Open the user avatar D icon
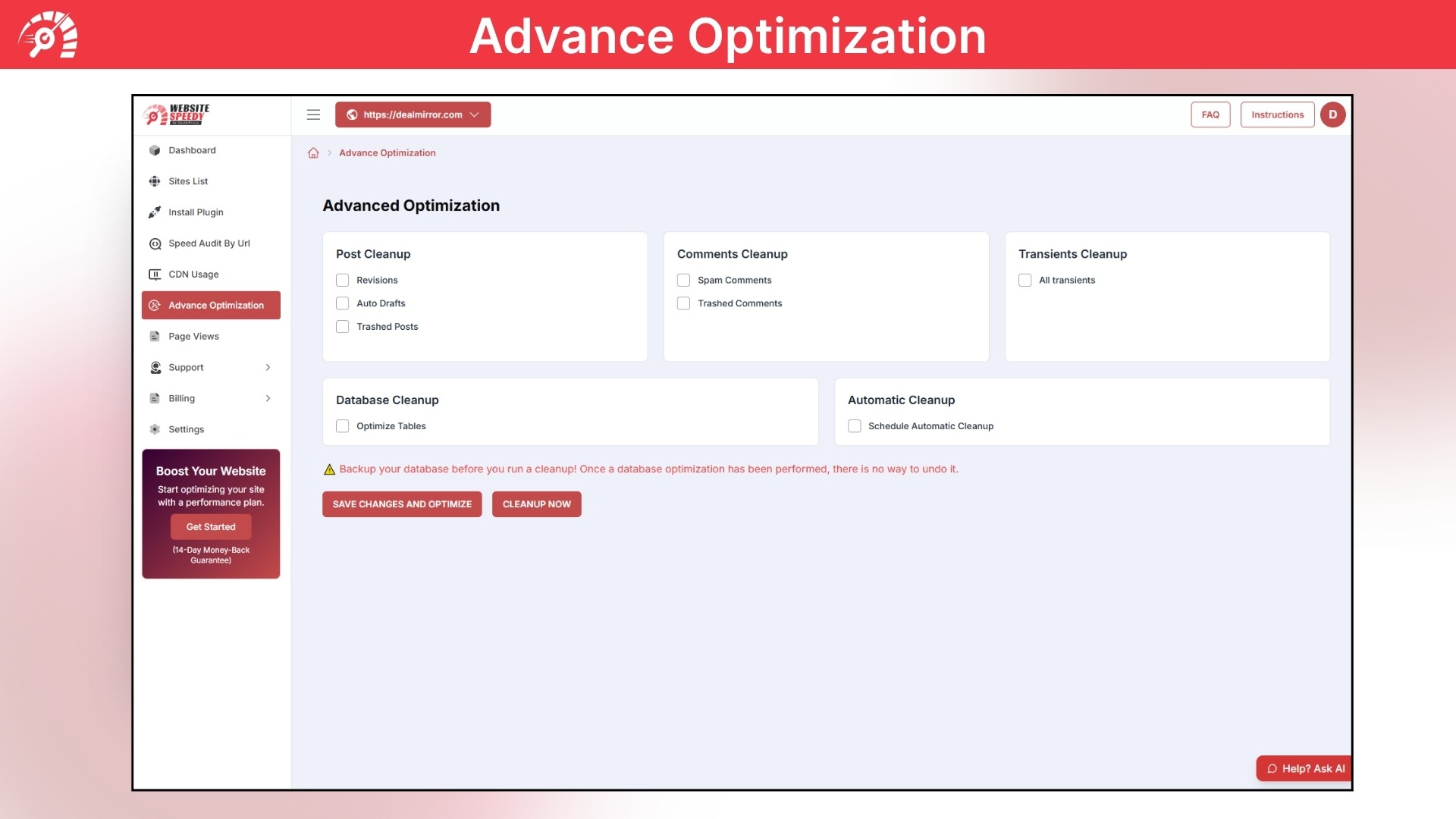1456x819 pixels. pos(1332,115)
